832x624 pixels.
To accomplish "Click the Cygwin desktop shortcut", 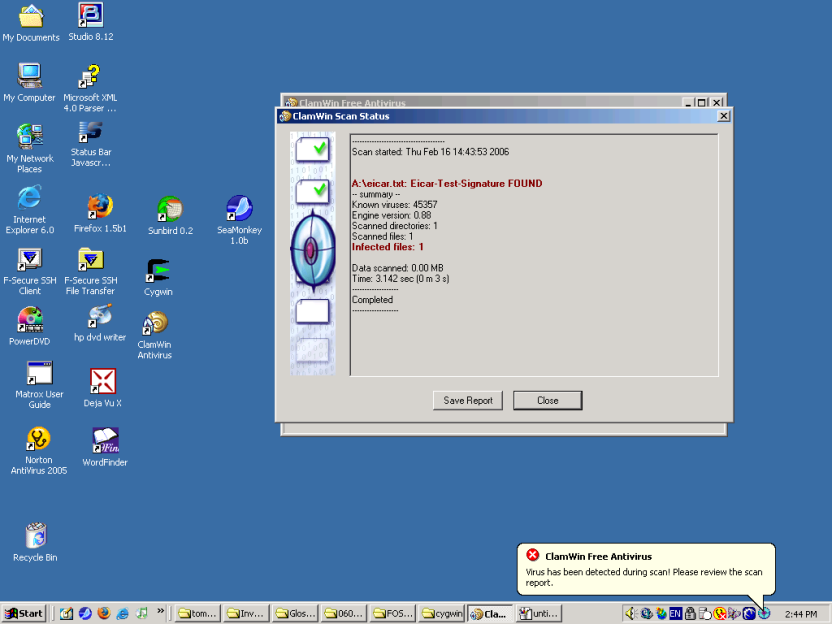I will tap(158, 271).
